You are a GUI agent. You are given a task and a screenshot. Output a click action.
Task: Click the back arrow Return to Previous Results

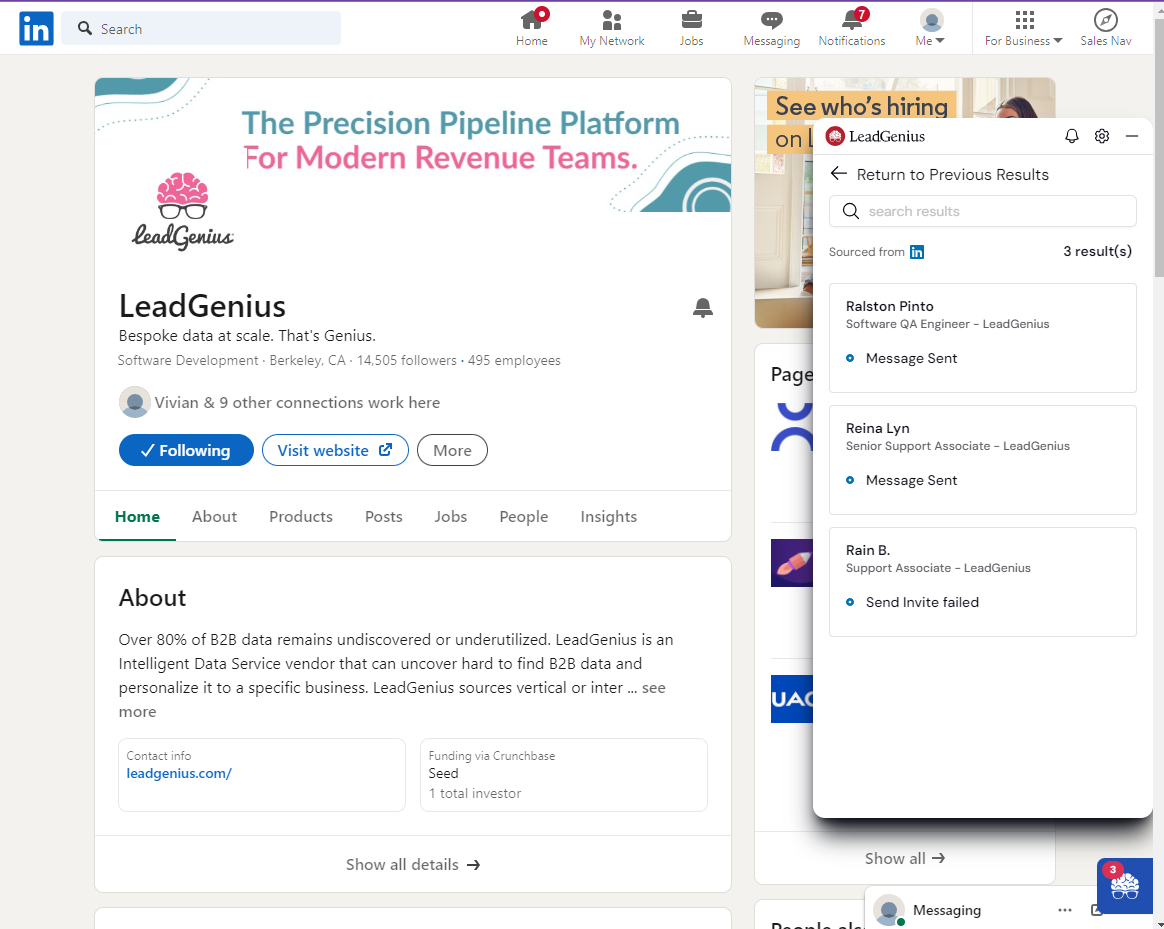point(839,174)
